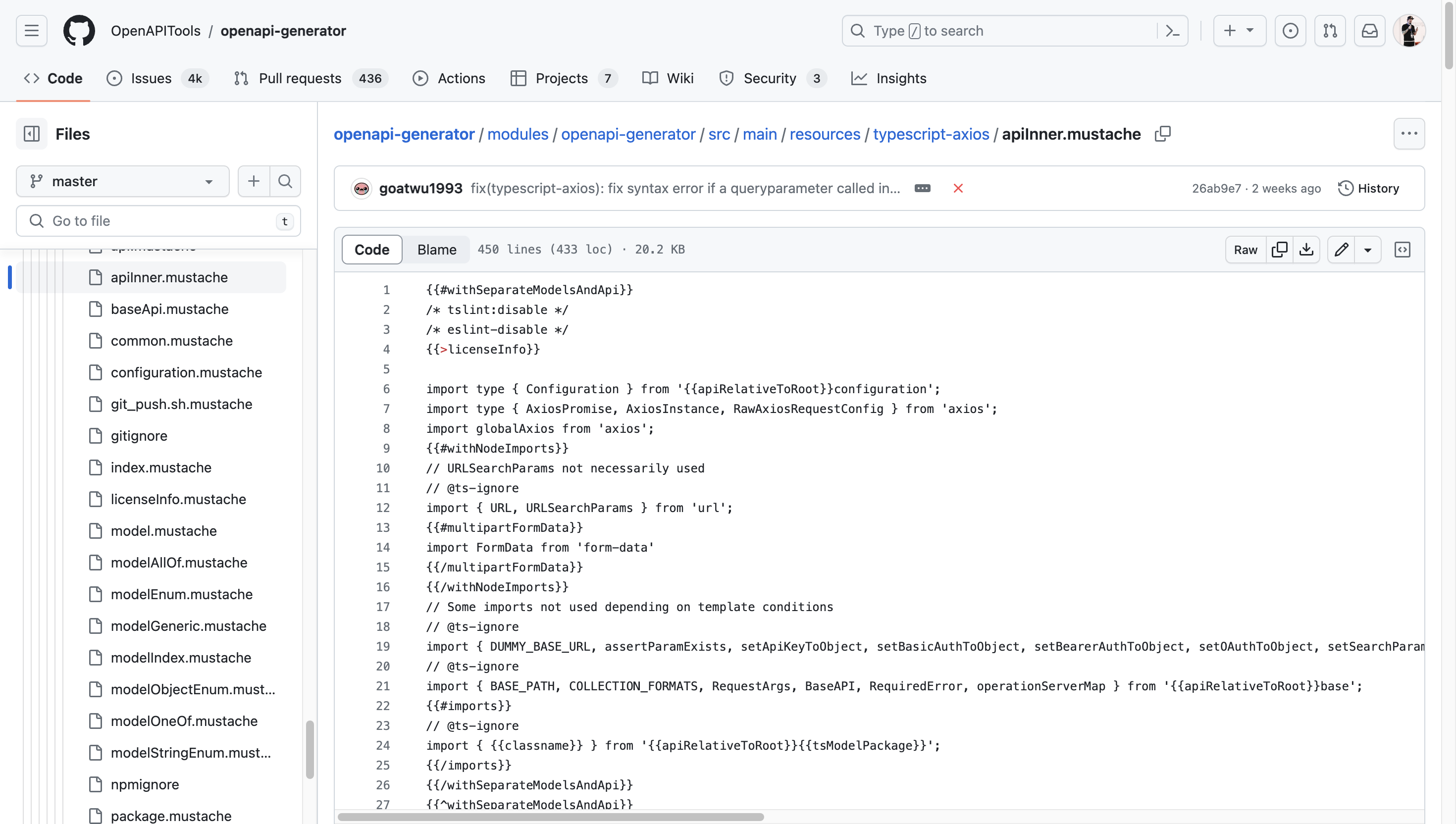Copy the file path icon

[1162, 134]
